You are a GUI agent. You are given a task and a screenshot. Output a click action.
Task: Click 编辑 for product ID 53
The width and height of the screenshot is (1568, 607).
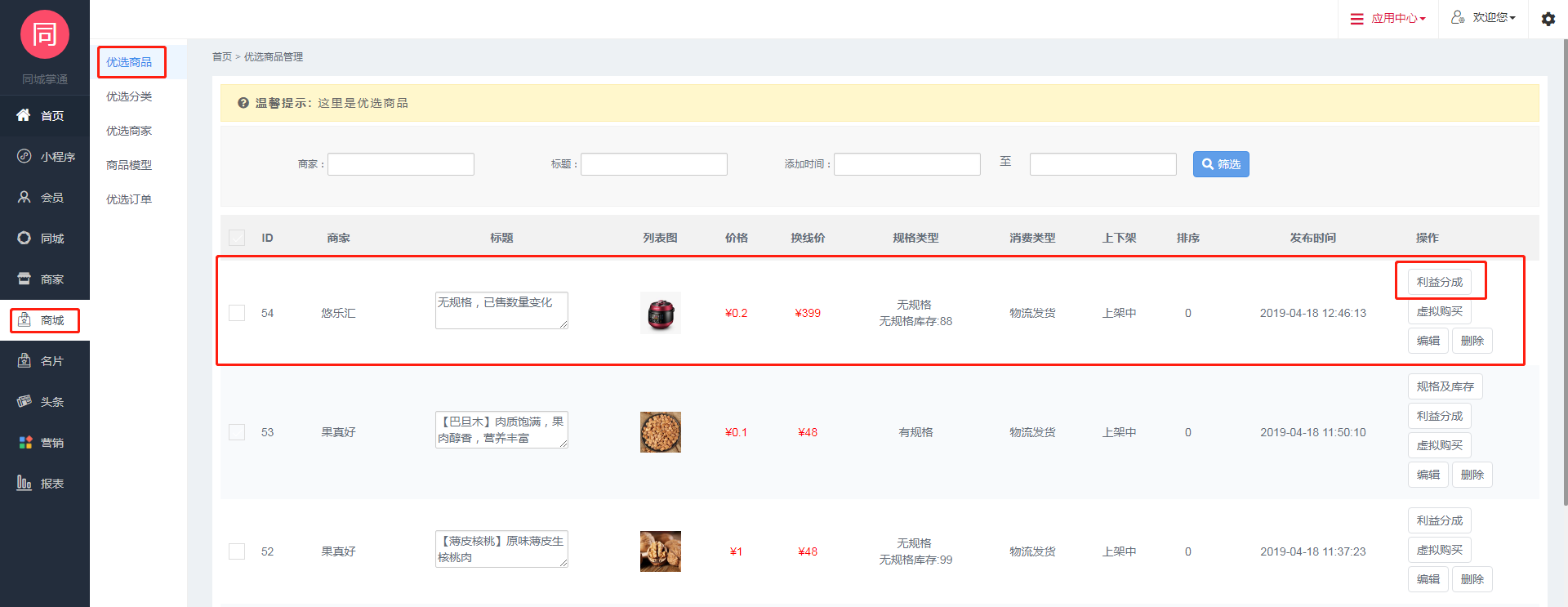pyautogui.click(x=1428, y=475)
